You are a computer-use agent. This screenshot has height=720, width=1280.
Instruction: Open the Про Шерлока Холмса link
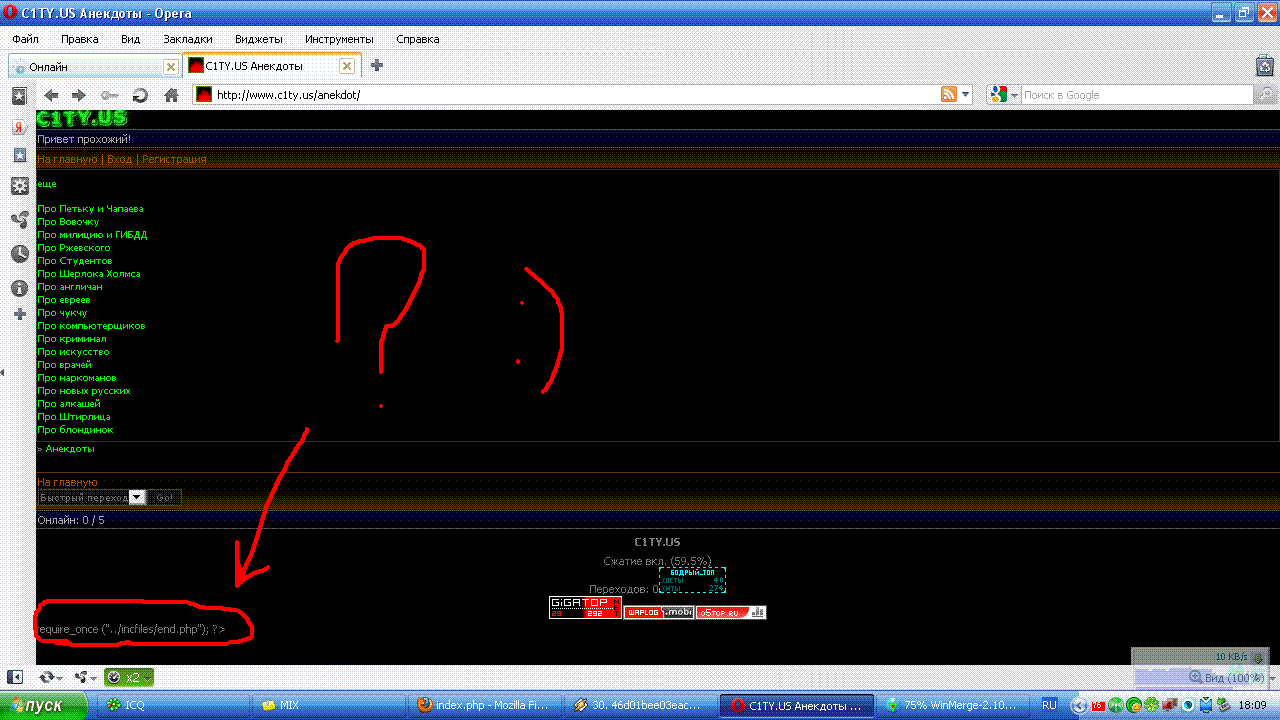89,274
